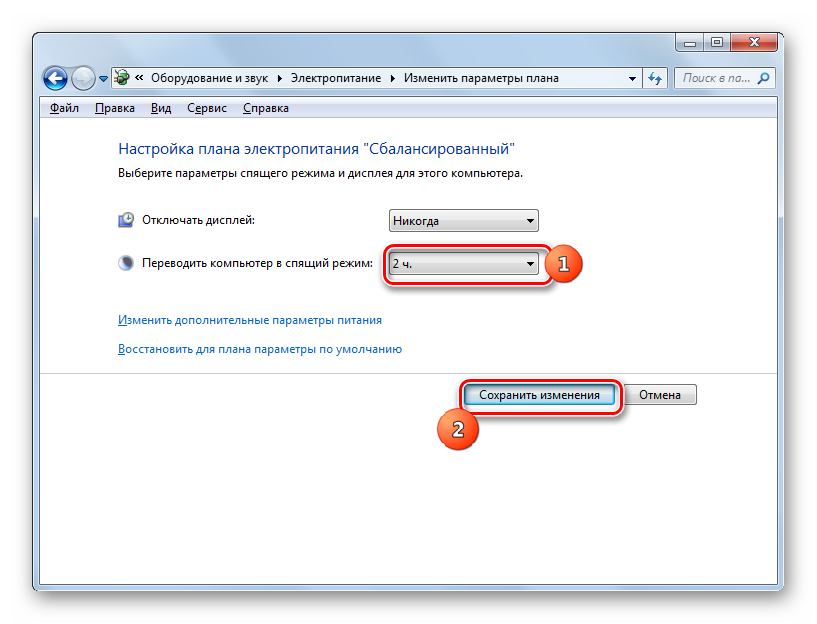
Task: Open the 'Сервис' menu
Action: pos(207,108)
